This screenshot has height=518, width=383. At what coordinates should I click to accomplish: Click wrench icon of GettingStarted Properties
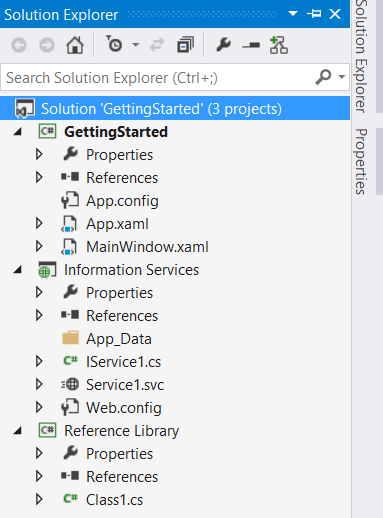(70, 154)
